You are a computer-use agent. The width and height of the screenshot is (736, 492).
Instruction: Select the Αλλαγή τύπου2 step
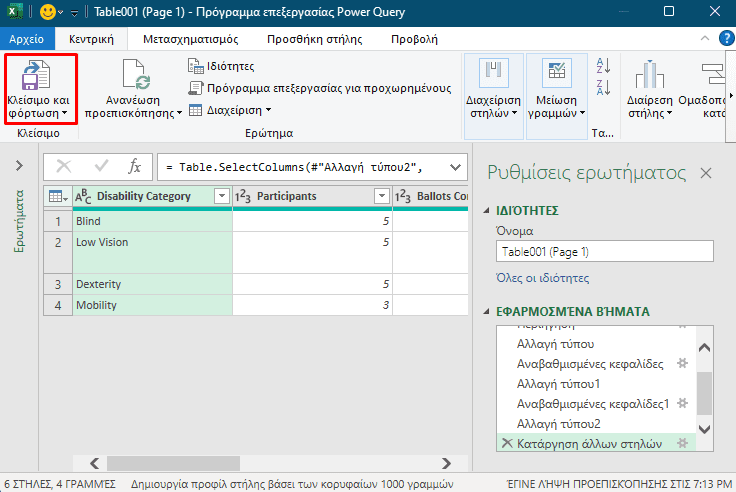[x=559, y=424]
